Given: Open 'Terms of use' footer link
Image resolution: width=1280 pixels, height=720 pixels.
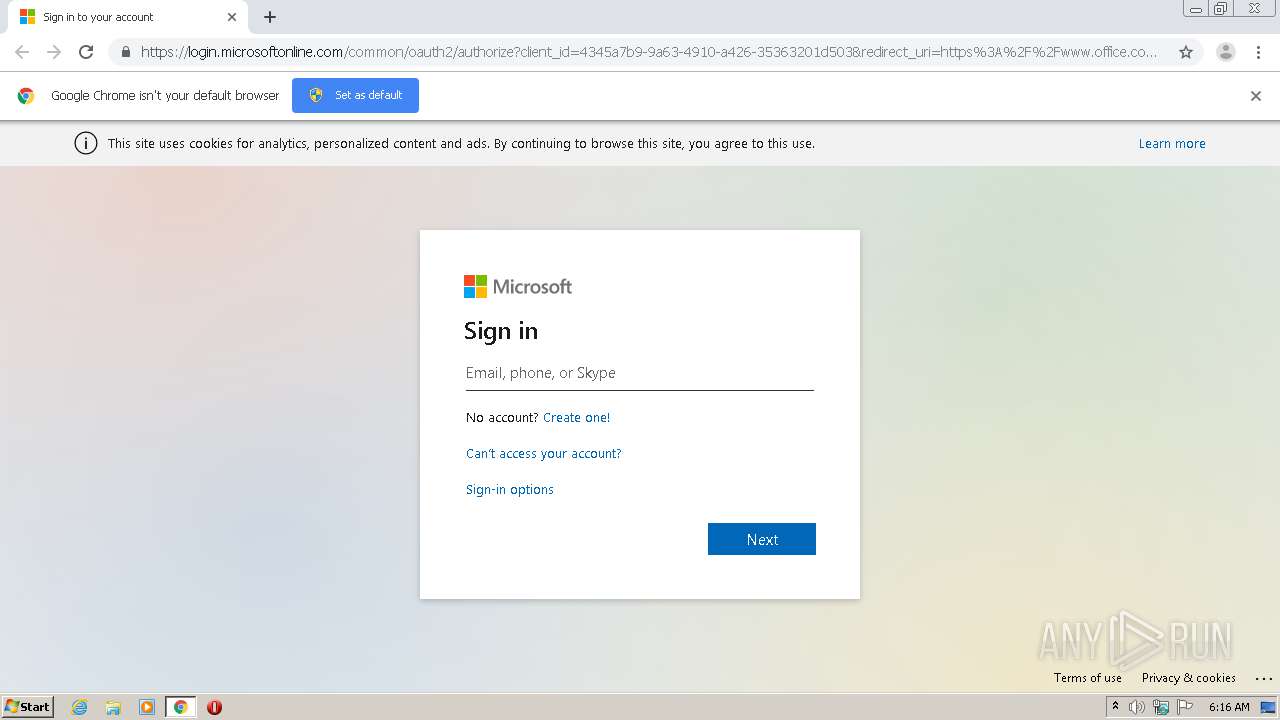Looking at the screenshot, I should coord(1087,678).
